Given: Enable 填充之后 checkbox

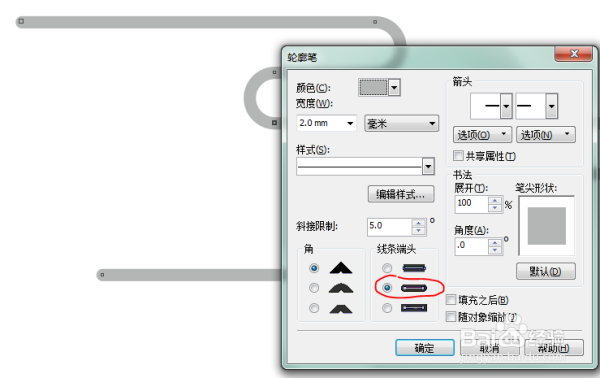Looking at the screenshot, I should pyautogui.click(x=451, y=300).
